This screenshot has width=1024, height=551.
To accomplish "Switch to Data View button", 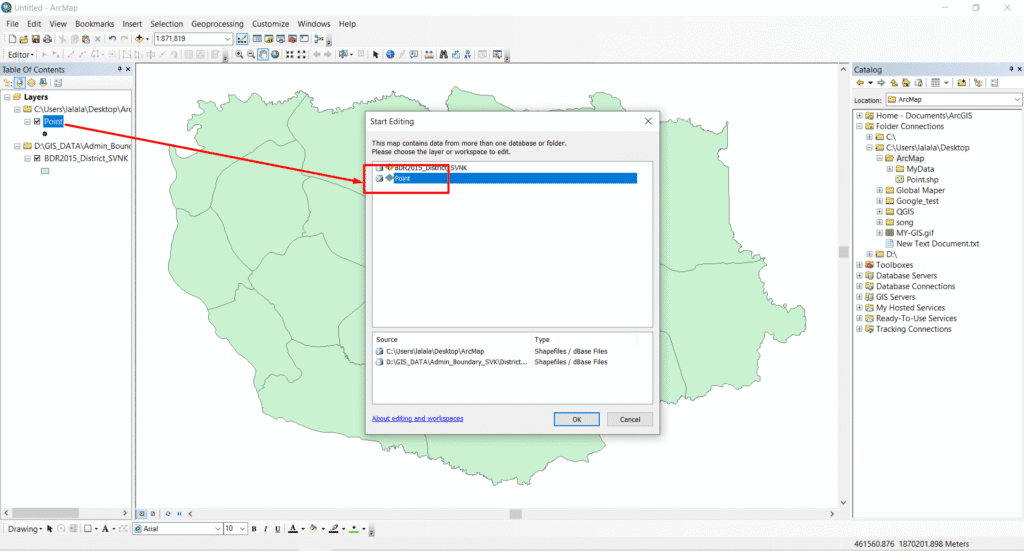I will click(142, 514).
